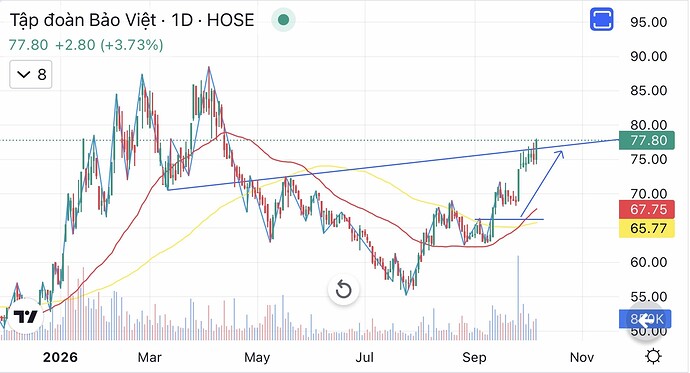Click the 2026 date axis label

point(60,357)
